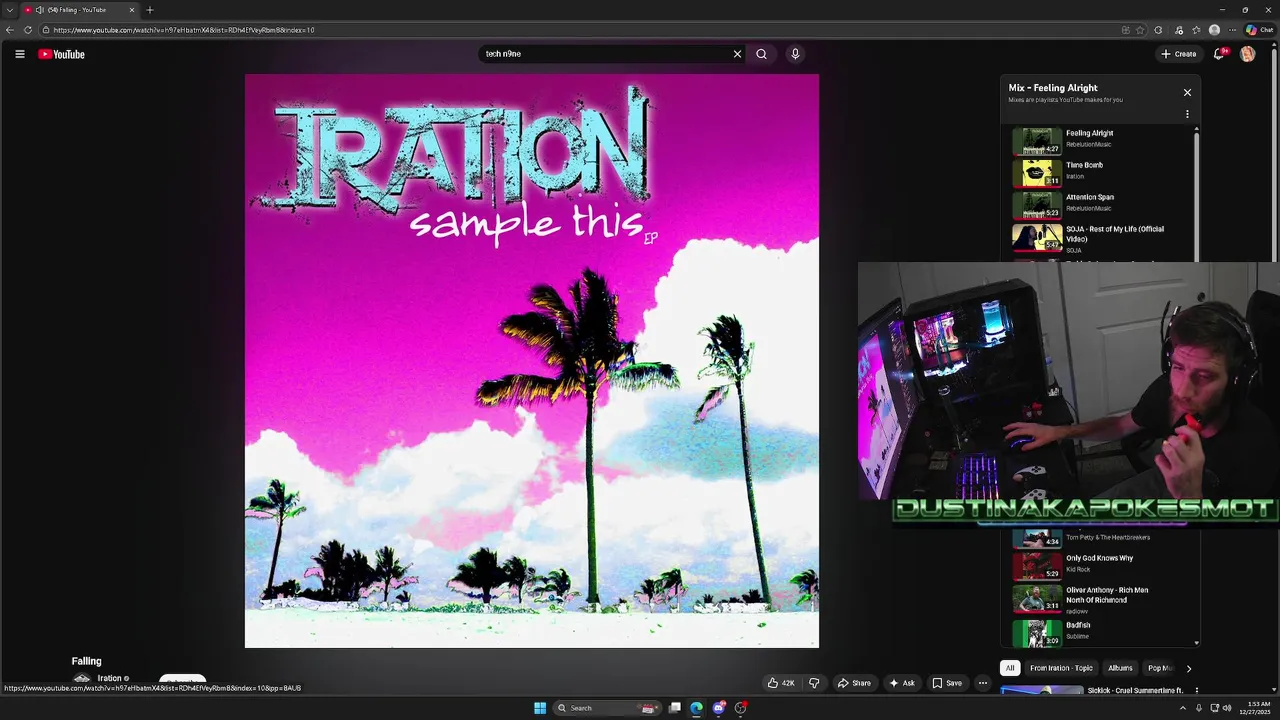This screenshot has height=720, width=1280.
Task: Play Time Bomb by Iration
Action: point(1100,172)
